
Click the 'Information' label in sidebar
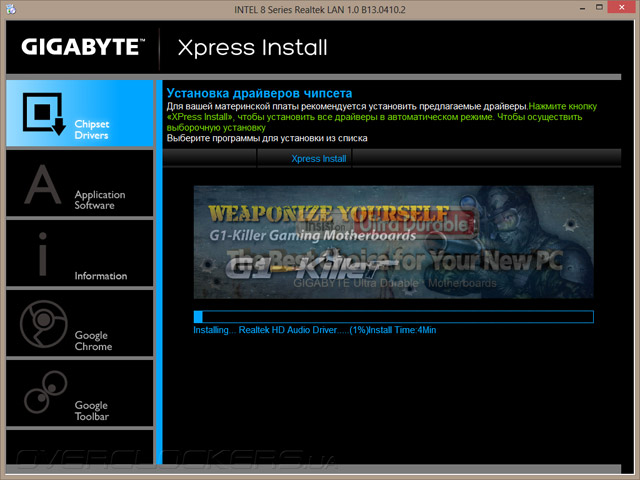[101, 276]
